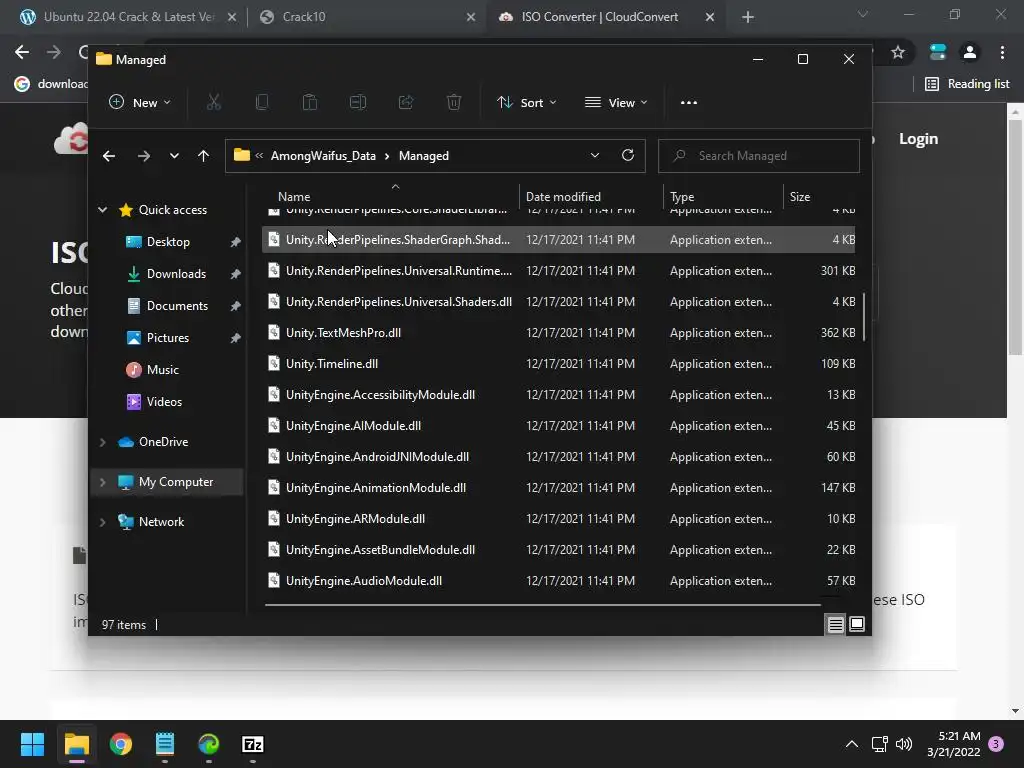Open Chrome three-dot menu
Screen dimensions: 1024x768
click(x=1002, y=52)
